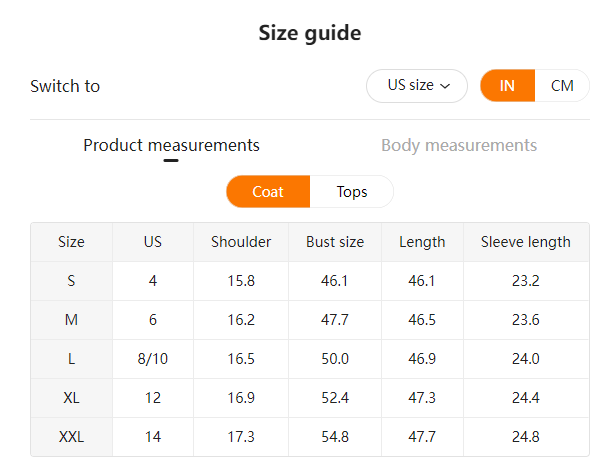The image size is (603, 464).
Task: Open the Body measurements tab
Action: 459,146
